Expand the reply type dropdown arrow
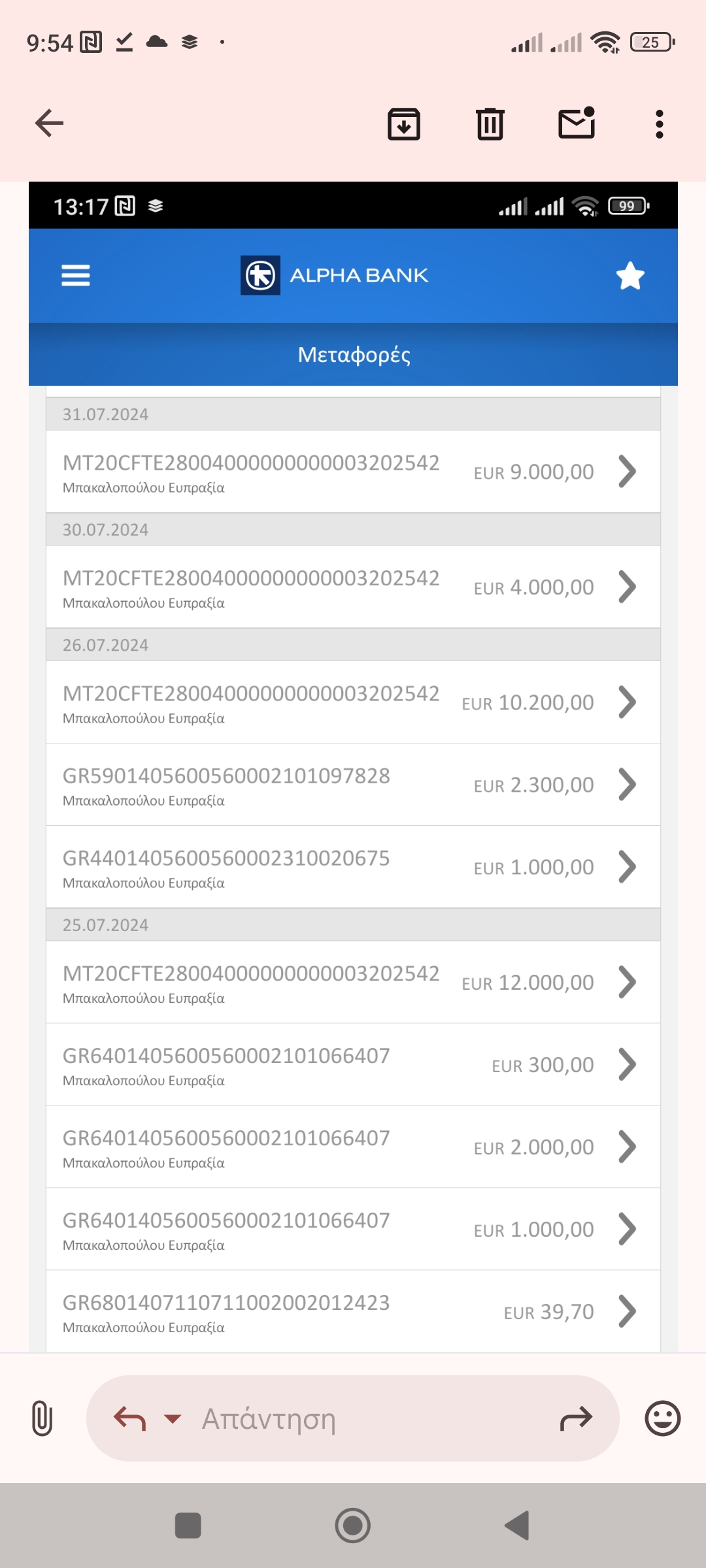The width and height of the screenshot is (706, 1568). click(173, 1418)
